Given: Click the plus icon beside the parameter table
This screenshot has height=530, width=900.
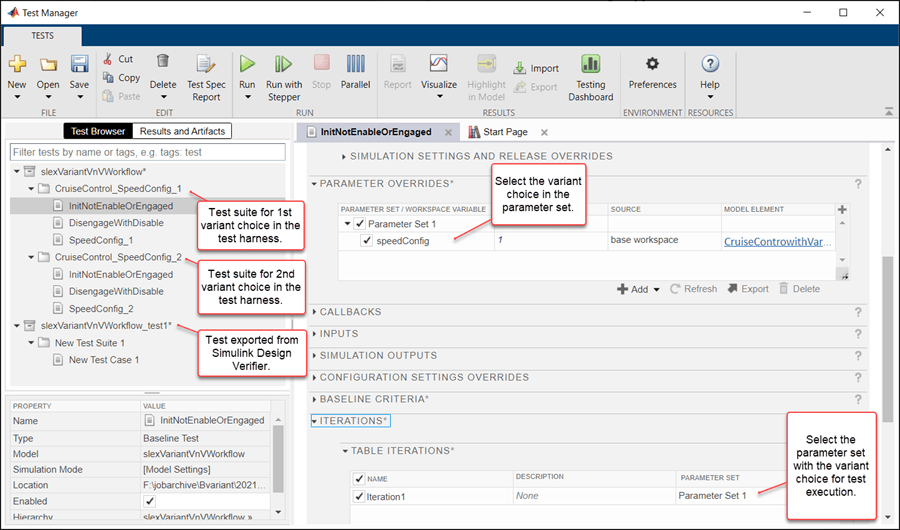Looking at the screenshot, I should [842, 210].
